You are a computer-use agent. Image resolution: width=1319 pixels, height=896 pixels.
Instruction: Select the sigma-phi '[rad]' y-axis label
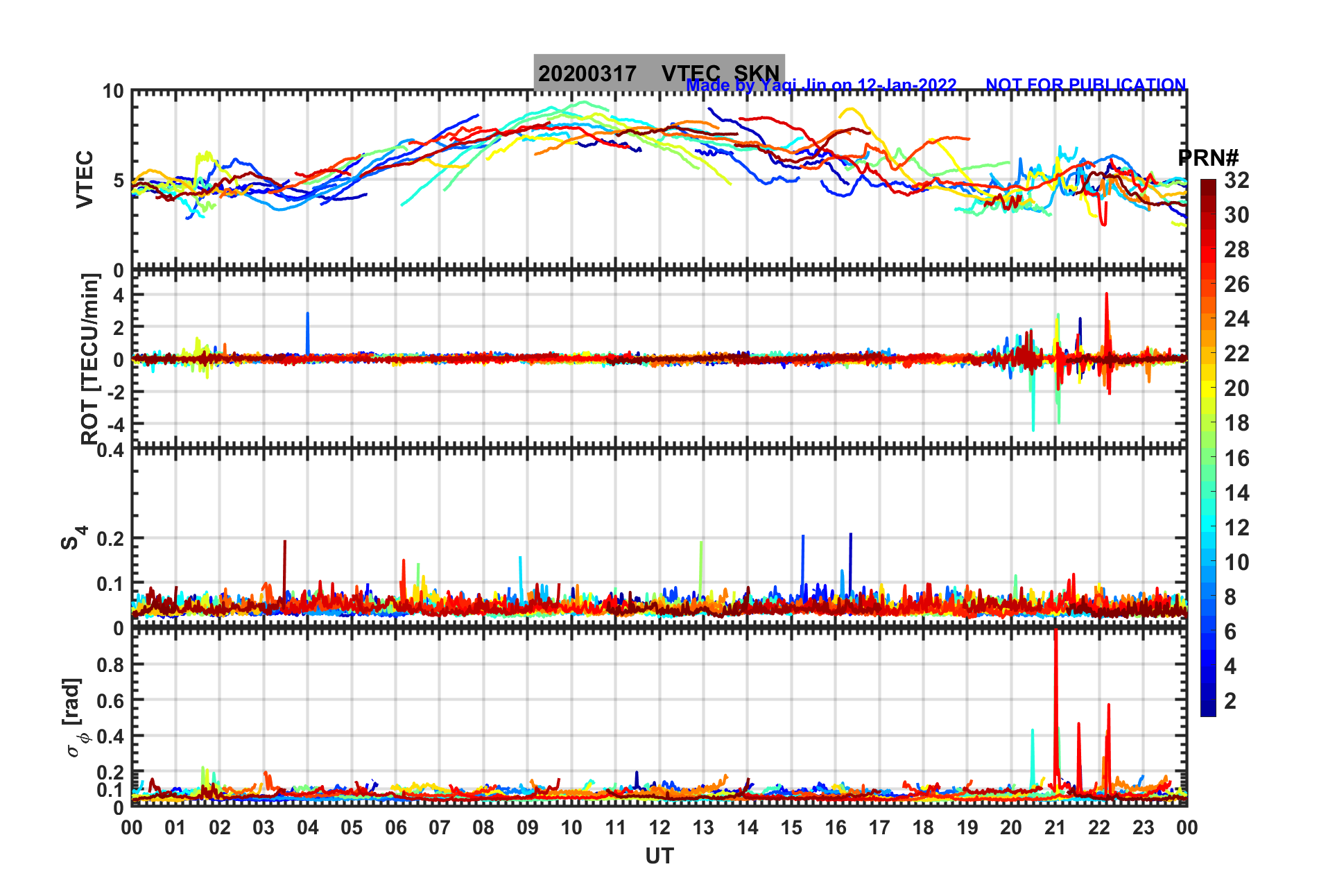[76, 717]
